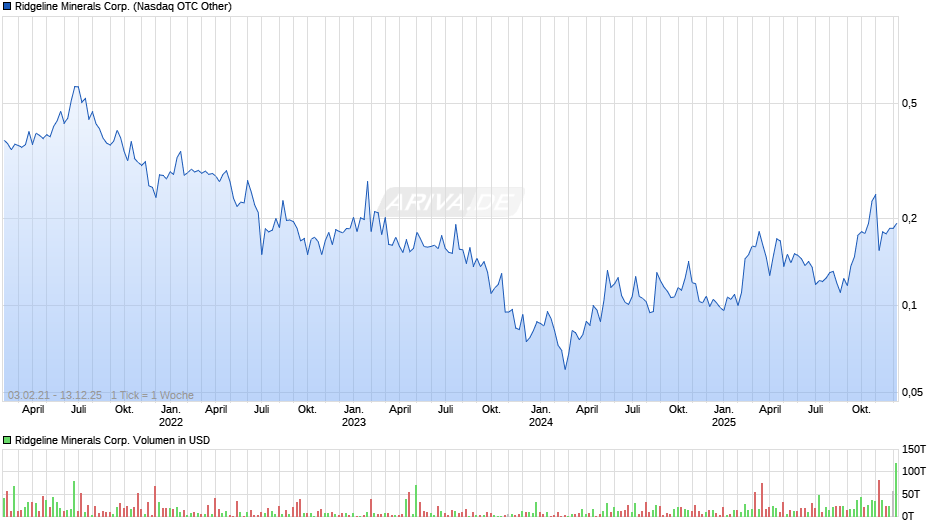Click the 'Jan. 2025' time axis label
Image resolution: width=940 pixels, height=526 pixels.
coord(724,416)
